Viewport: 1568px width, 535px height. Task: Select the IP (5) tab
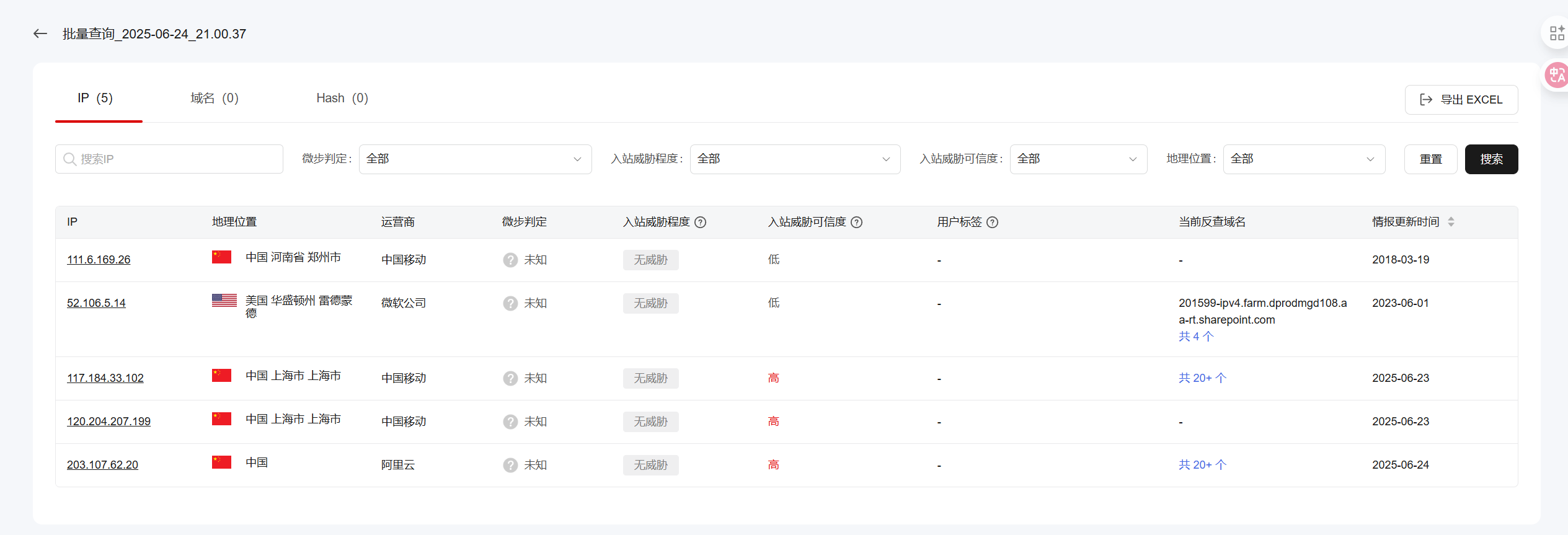point(95,99)
